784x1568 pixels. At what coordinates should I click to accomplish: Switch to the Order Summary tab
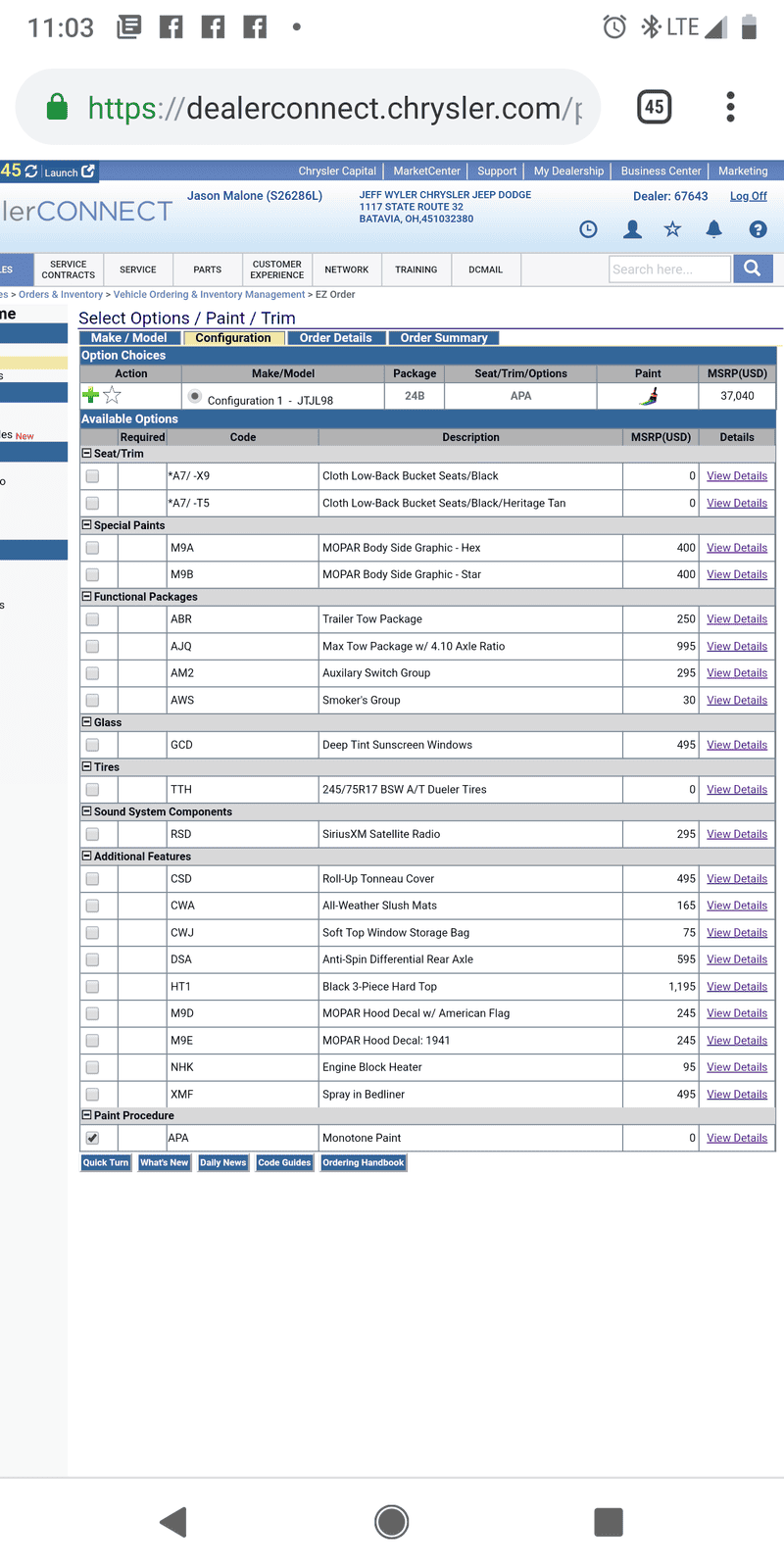tap(444, 338)
